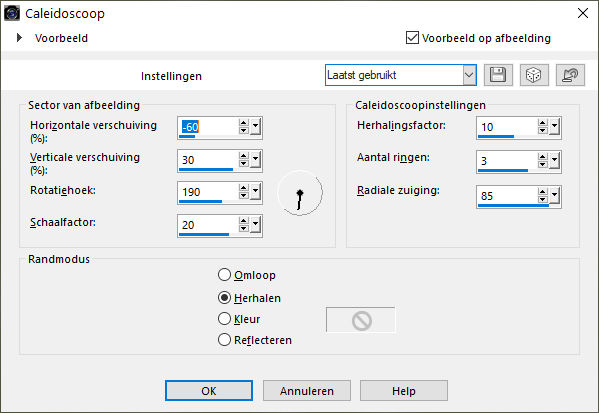This screenshot has width=599, height=413.
Task: Increase Horizontale verschuiving with up arrow
Action: pyautogui.click(x=244, y=123)
